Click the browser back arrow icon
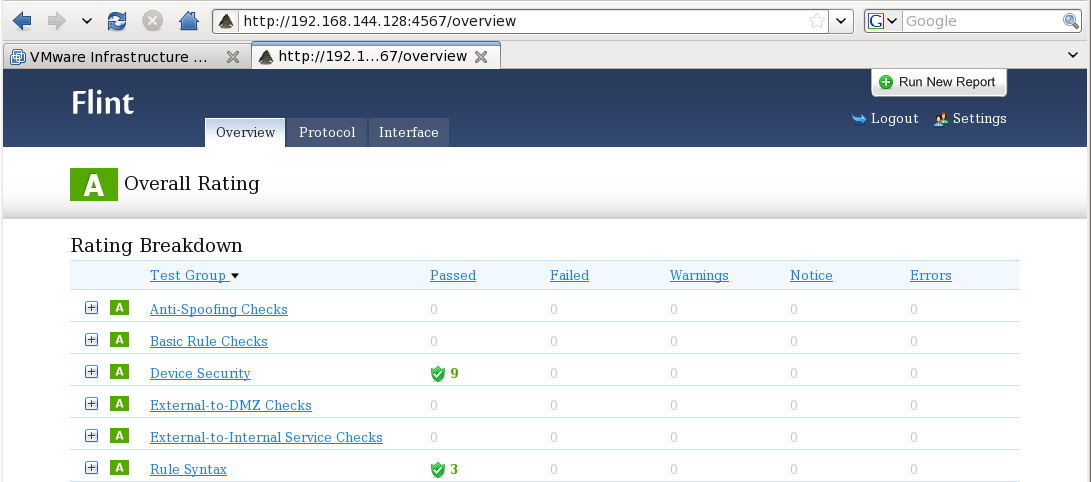The height and width of the screenshot is (482, 1091). (x=23, y=20)
